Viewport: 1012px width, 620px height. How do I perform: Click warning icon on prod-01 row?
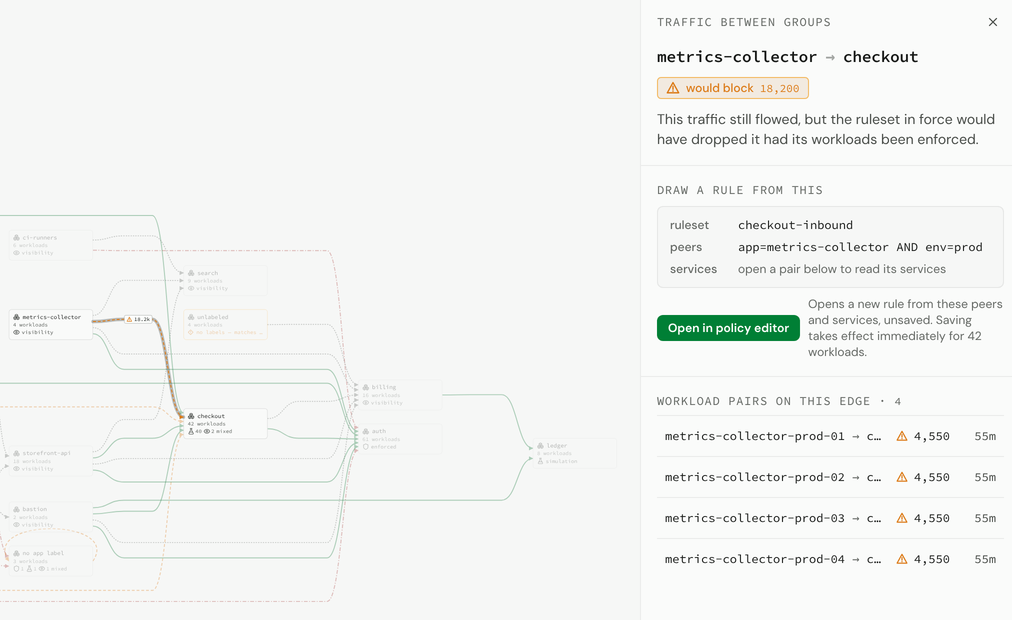pyautogui.click(x=902, y=436)
